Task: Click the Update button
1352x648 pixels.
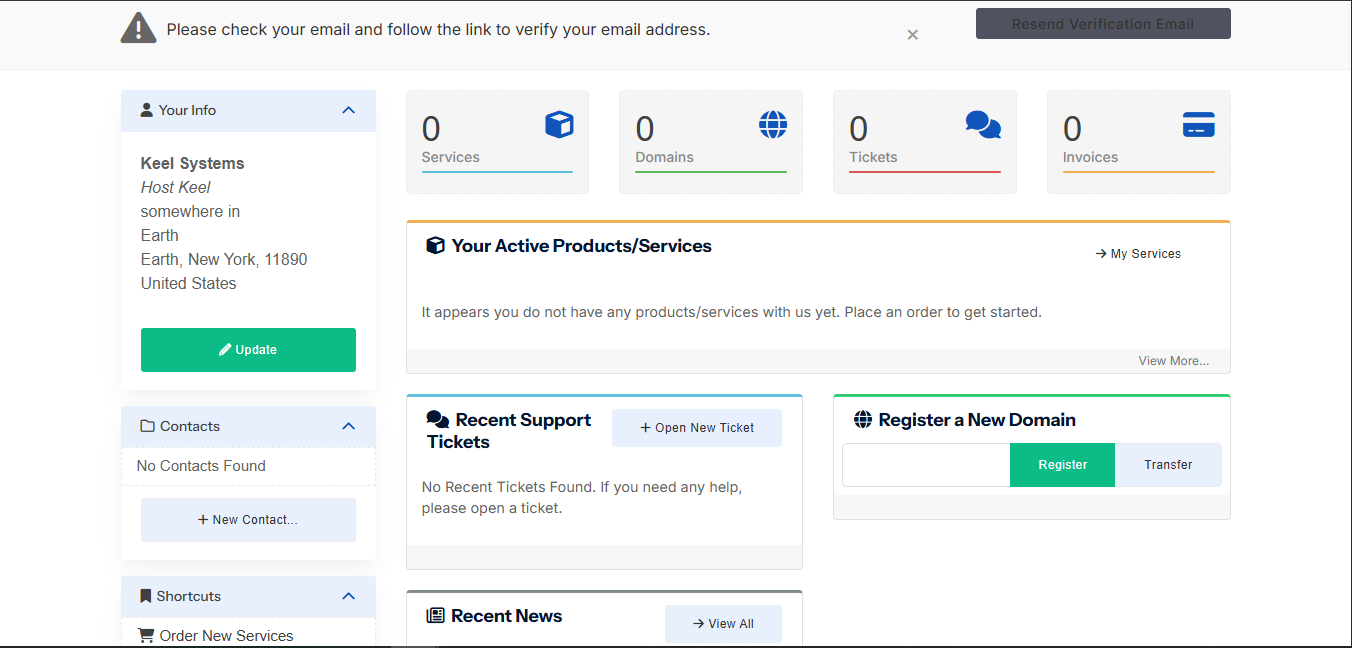Action: (x=248, y=350)
